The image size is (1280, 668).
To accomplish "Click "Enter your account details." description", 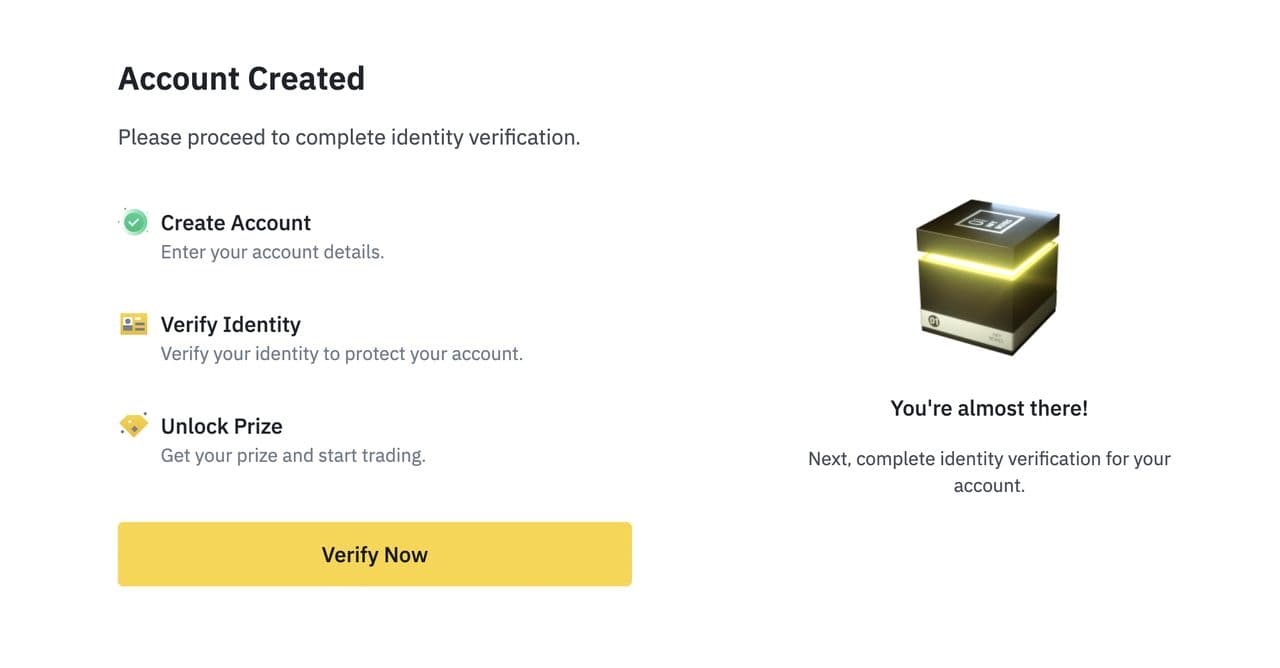I will (x=272, y=252).
